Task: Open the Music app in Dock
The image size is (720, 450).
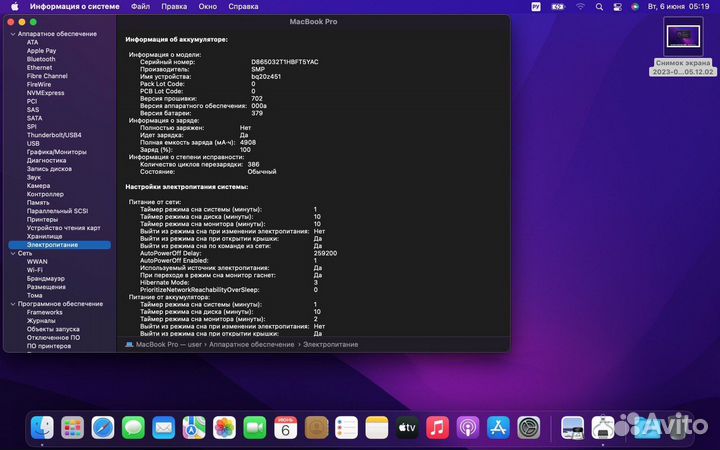Action: point(437,428)
